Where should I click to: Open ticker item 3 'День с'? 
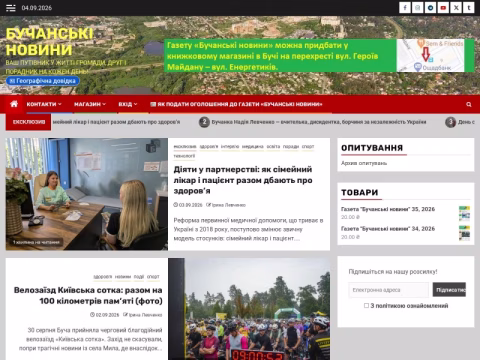tap(460, 122)
